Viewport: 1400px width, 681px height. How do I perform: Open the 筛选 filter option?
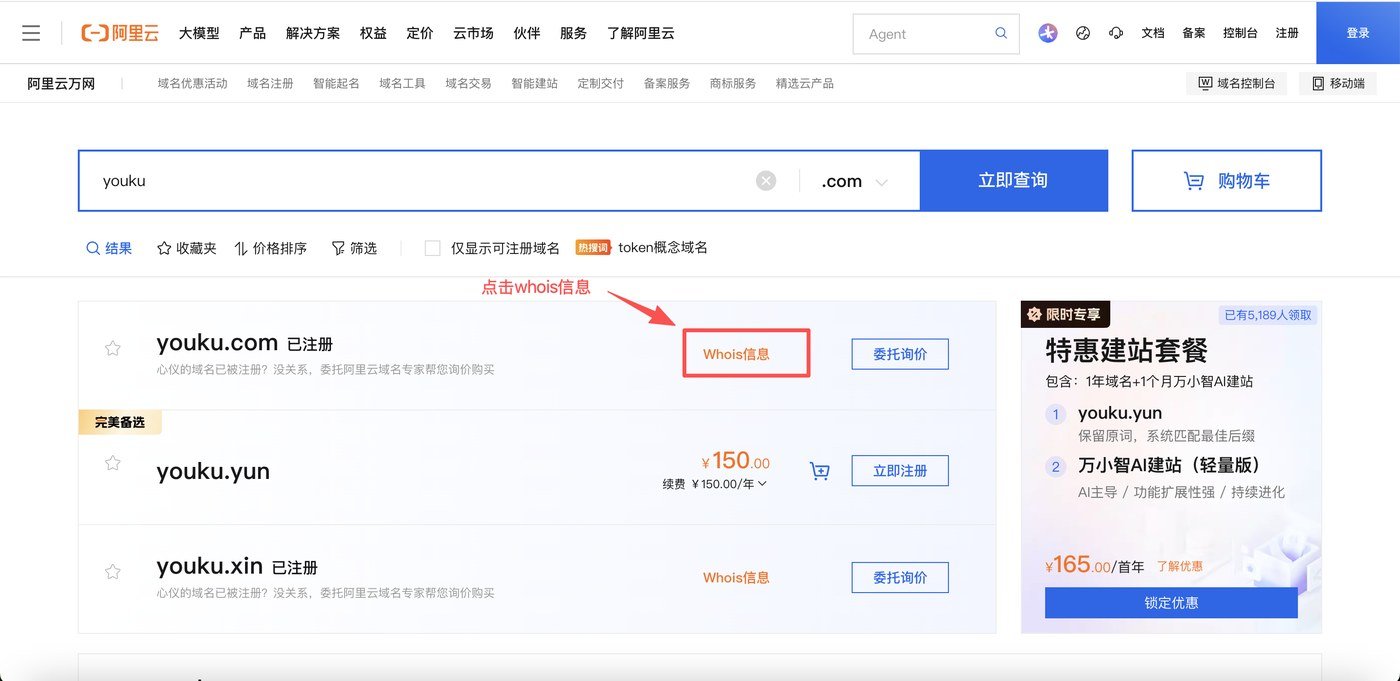tap(354, 248)
